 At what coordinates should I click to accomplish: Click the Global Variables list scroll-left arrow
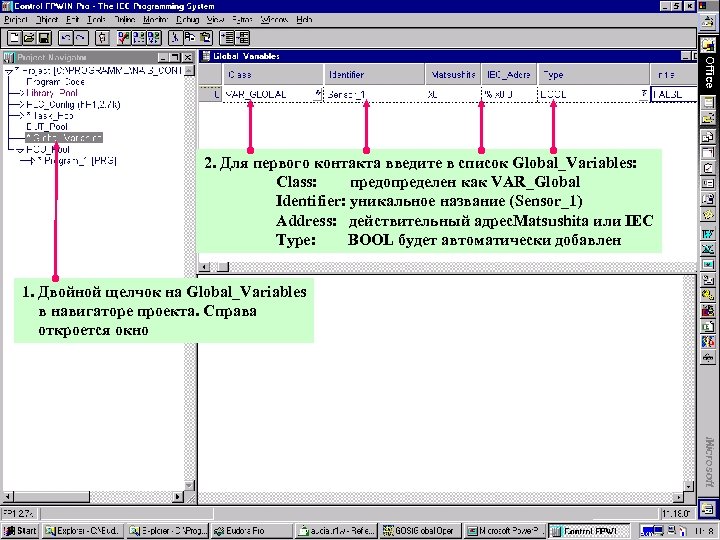(x=205, y=267)
